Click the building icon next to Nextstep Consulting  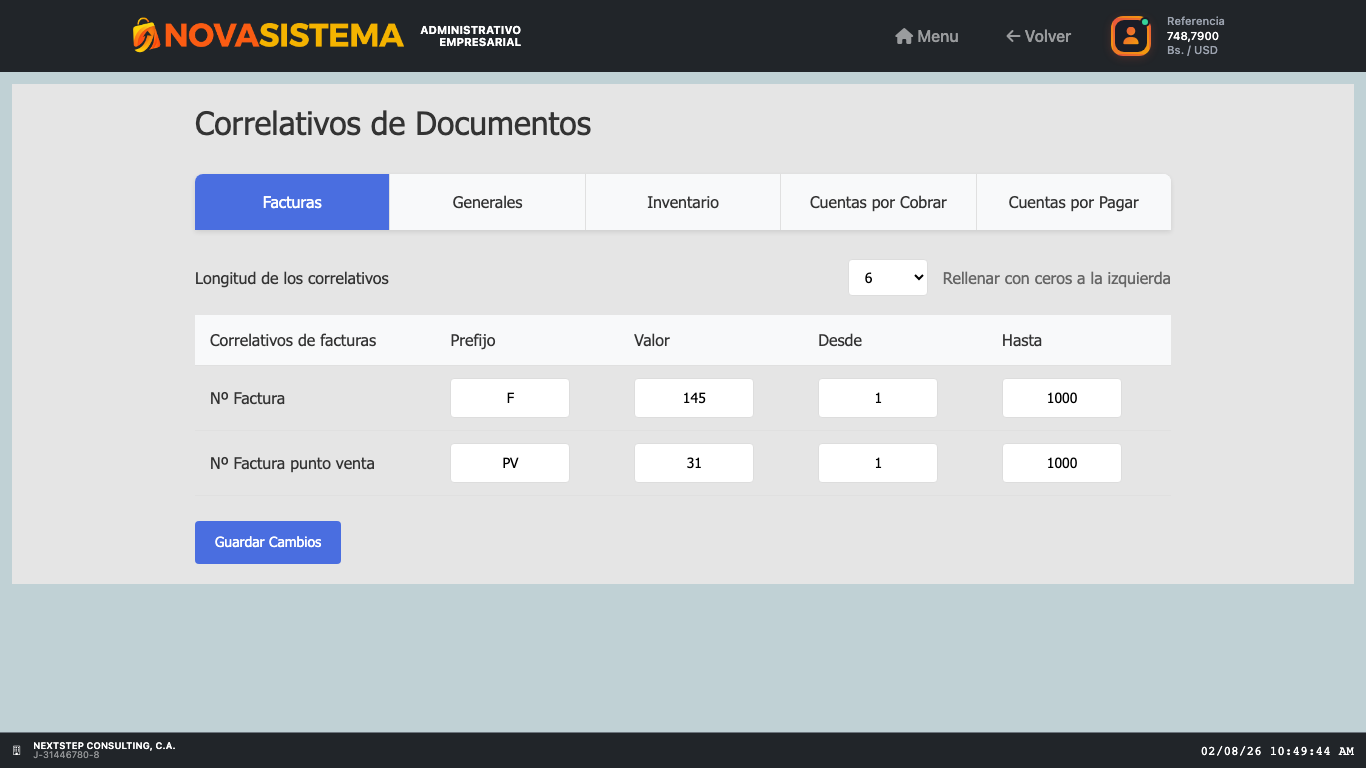point(16,750)
